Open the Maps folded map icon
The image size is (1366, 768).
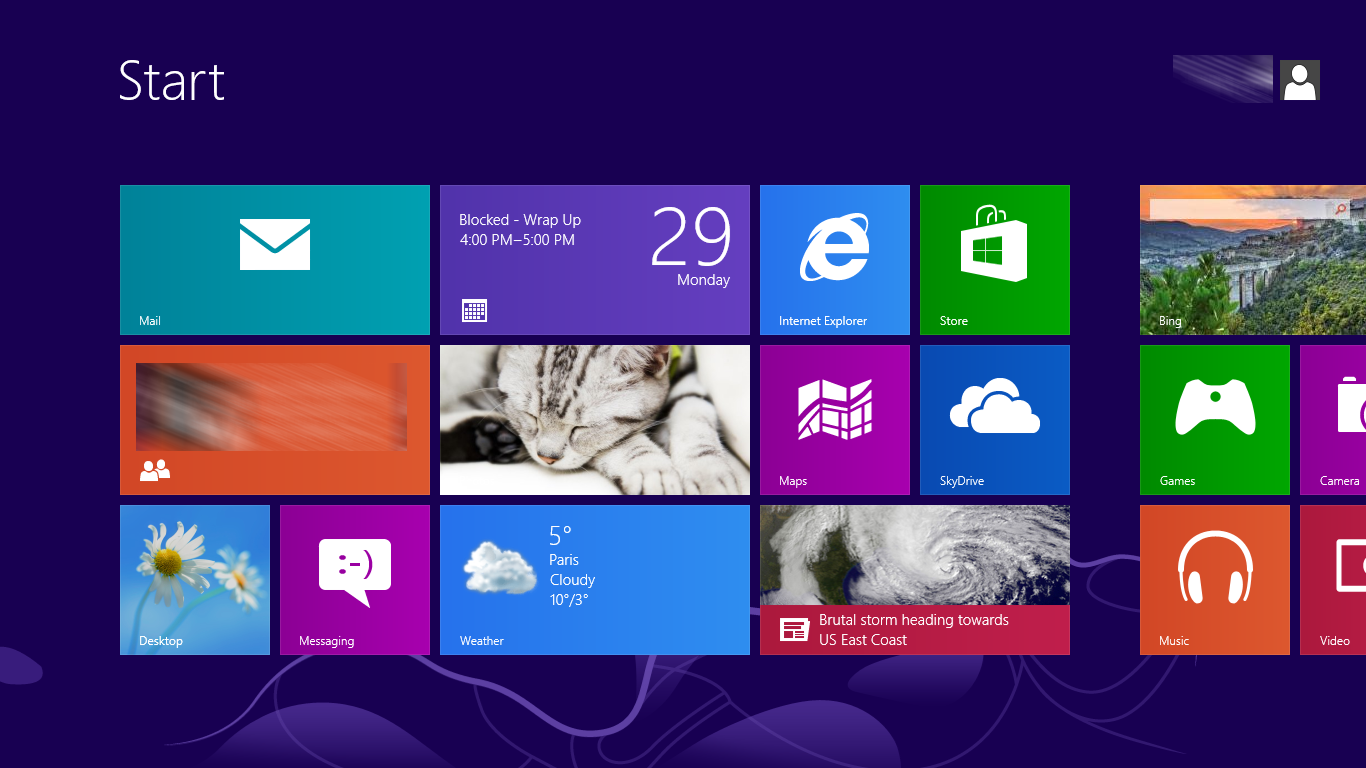[x=835, y=410]
